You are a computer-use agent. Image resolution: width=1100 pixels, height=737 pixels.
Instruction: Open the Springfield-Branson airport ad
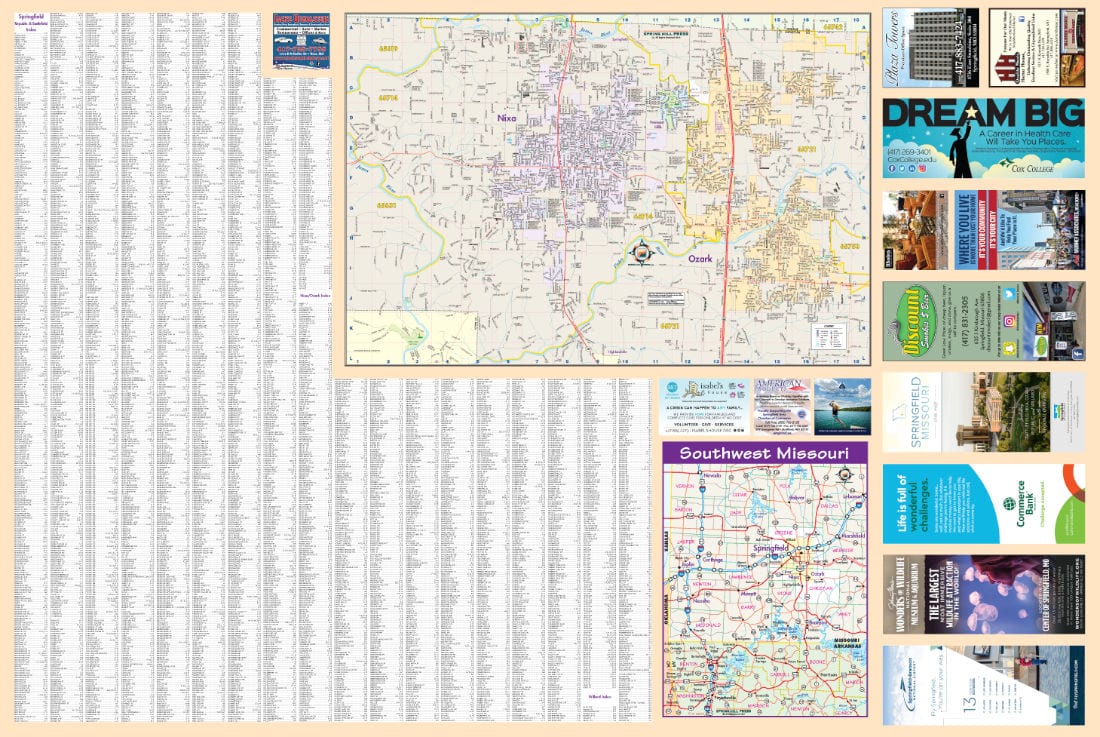[984, 686]
